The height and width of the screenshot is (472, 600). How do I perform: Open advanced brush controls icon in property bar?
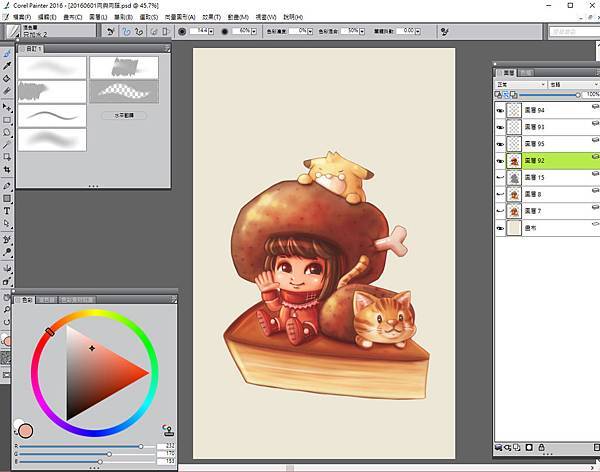[444, 31]
